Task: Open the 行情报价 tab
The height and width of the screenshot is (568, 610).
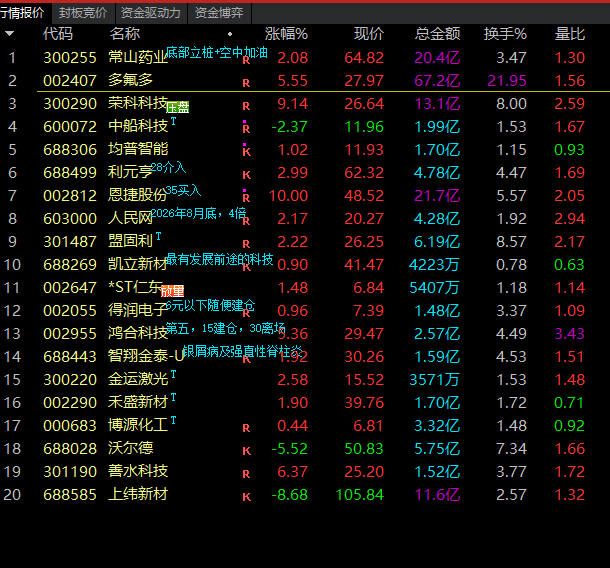Action: 23,13
